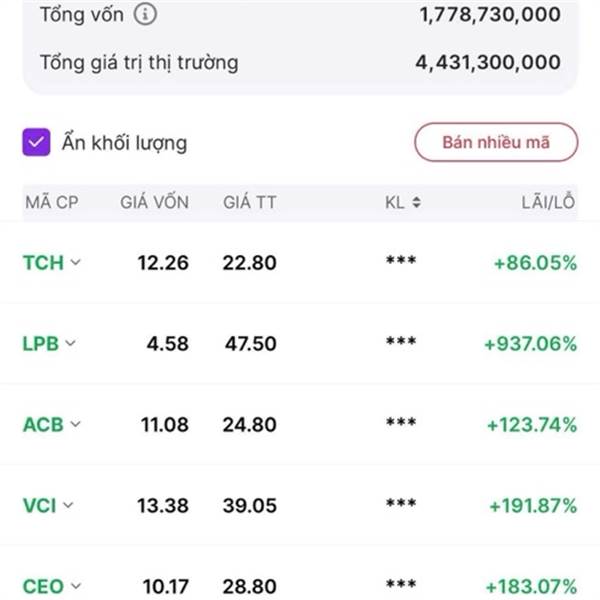Viewport: 600px width, 600px height.
Task: Expand the VCI stock row chevron
Action: 69,506
